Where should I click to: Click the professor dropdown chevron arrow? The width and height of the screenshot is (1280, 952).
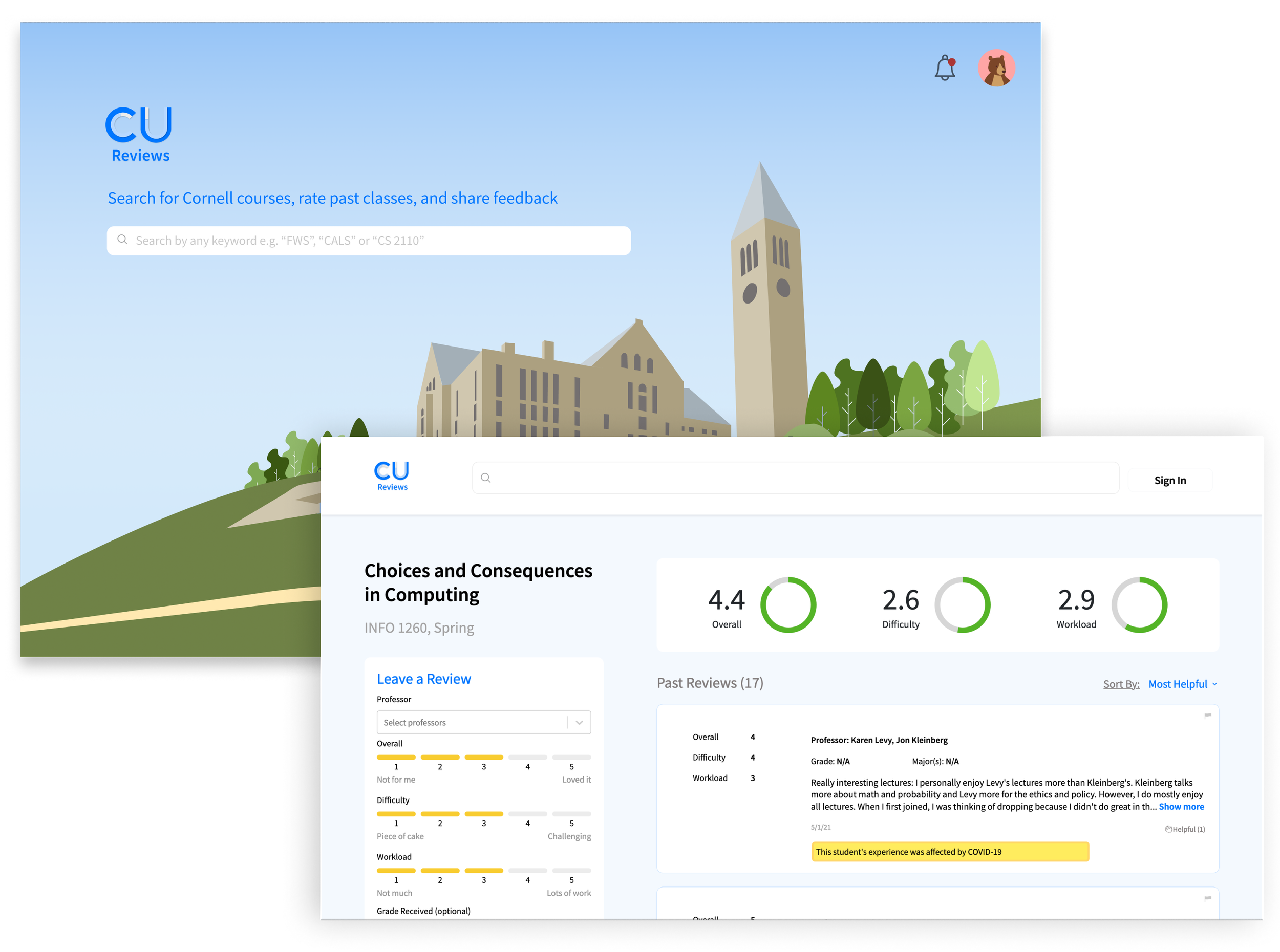click(x=579, y=723)
